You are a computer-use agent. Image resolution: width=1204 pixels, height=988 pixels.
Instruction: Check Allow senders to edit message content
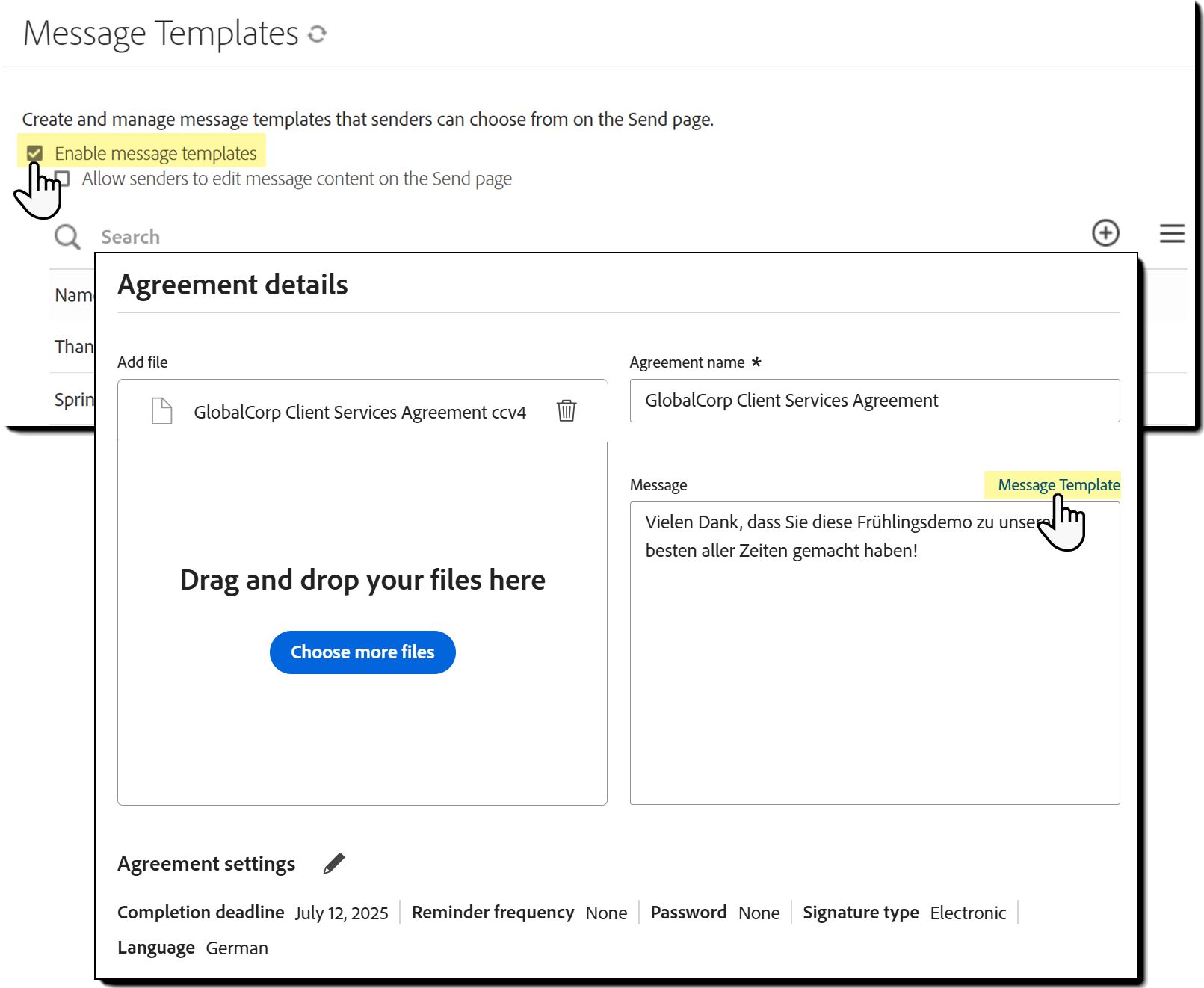pyautogui.click(x=63, y=179)
